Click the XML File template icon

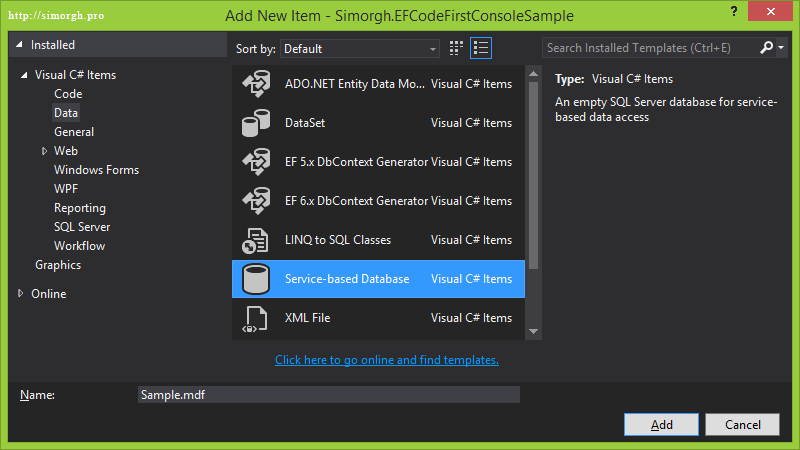(x=256, y=318)
